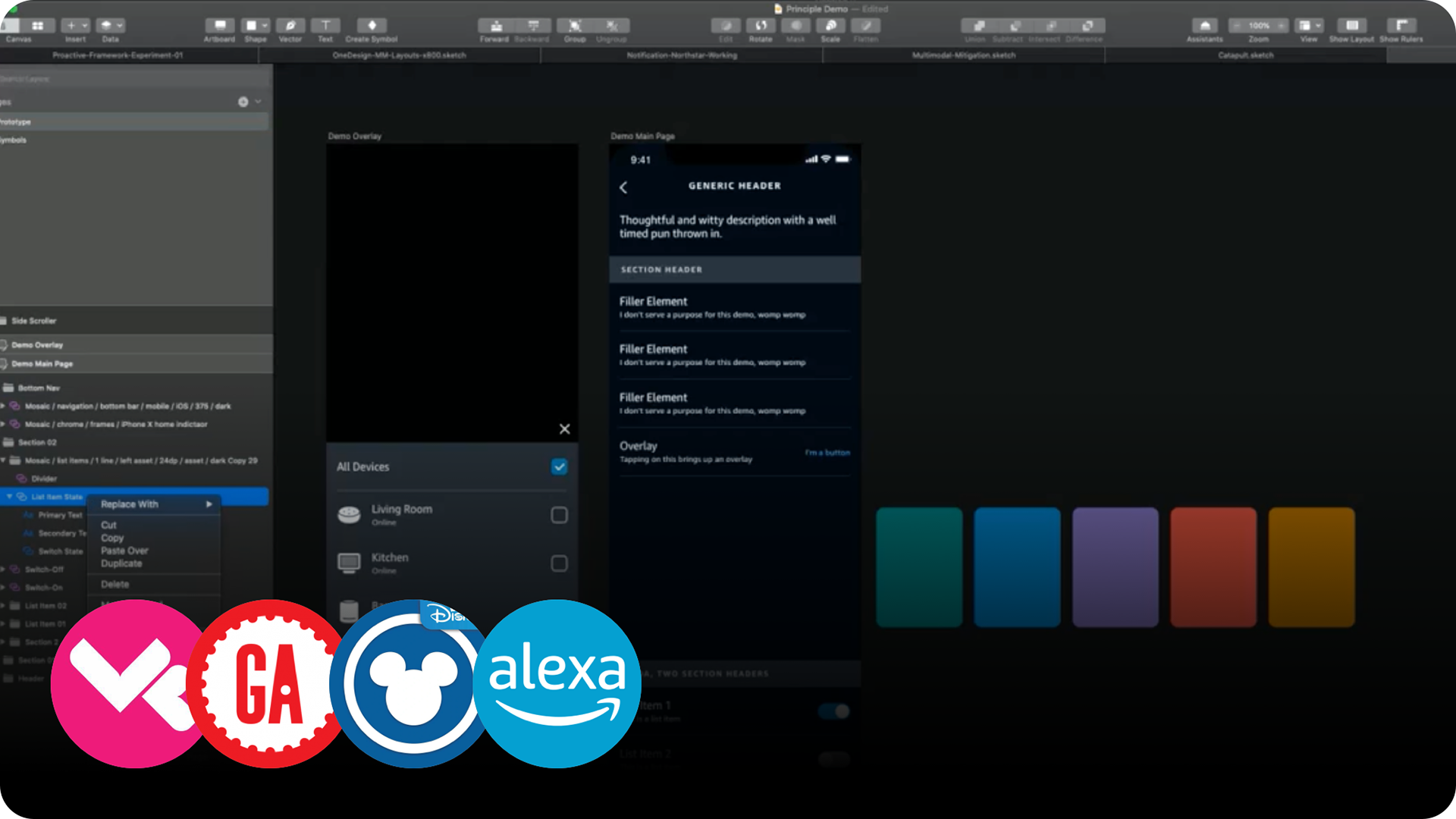Click the Rotate tool icon

coord(761,26)
